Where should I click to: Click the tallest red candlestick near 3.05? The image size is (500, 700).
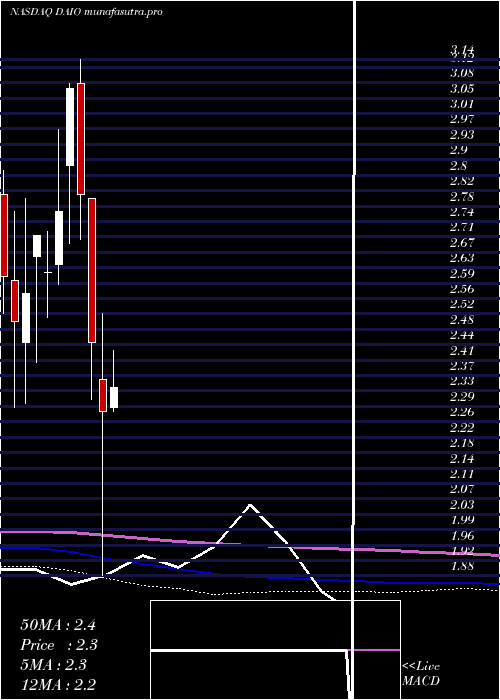(x=81, y=139)
